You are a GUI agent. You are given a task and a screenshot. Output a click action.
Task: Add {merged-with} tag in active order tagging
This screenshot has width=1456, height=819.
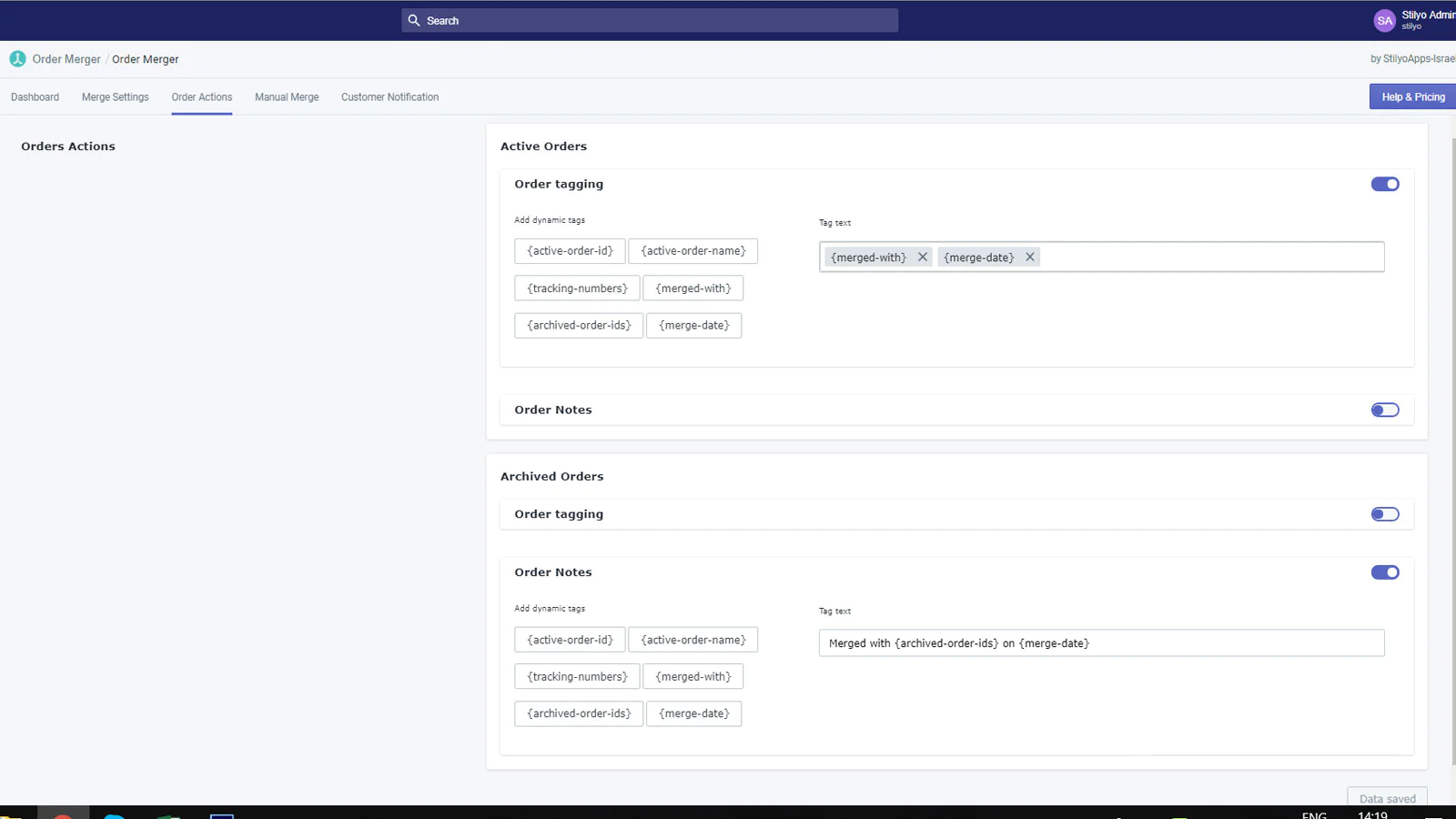[x=693, y=288]
